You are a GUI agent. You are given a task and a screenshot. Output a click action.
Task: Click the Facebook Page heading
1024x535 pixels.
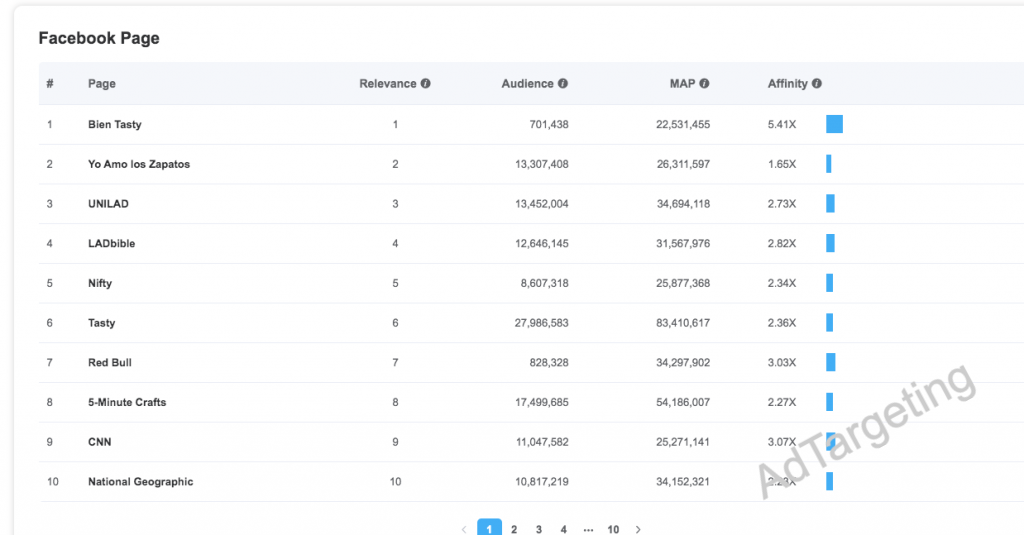click(x=99, y=39)
